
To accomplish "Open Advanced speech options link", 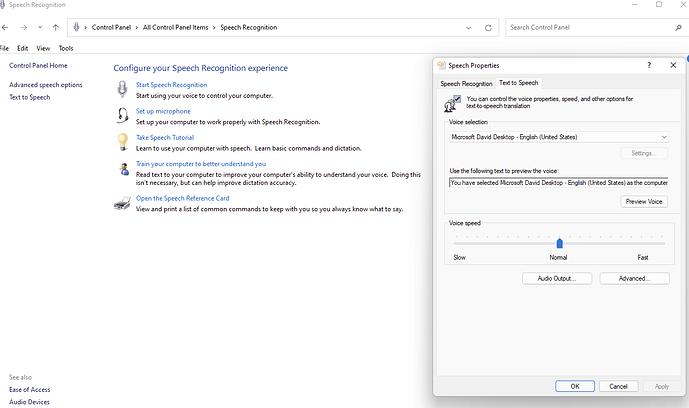I will coord(46,85).
